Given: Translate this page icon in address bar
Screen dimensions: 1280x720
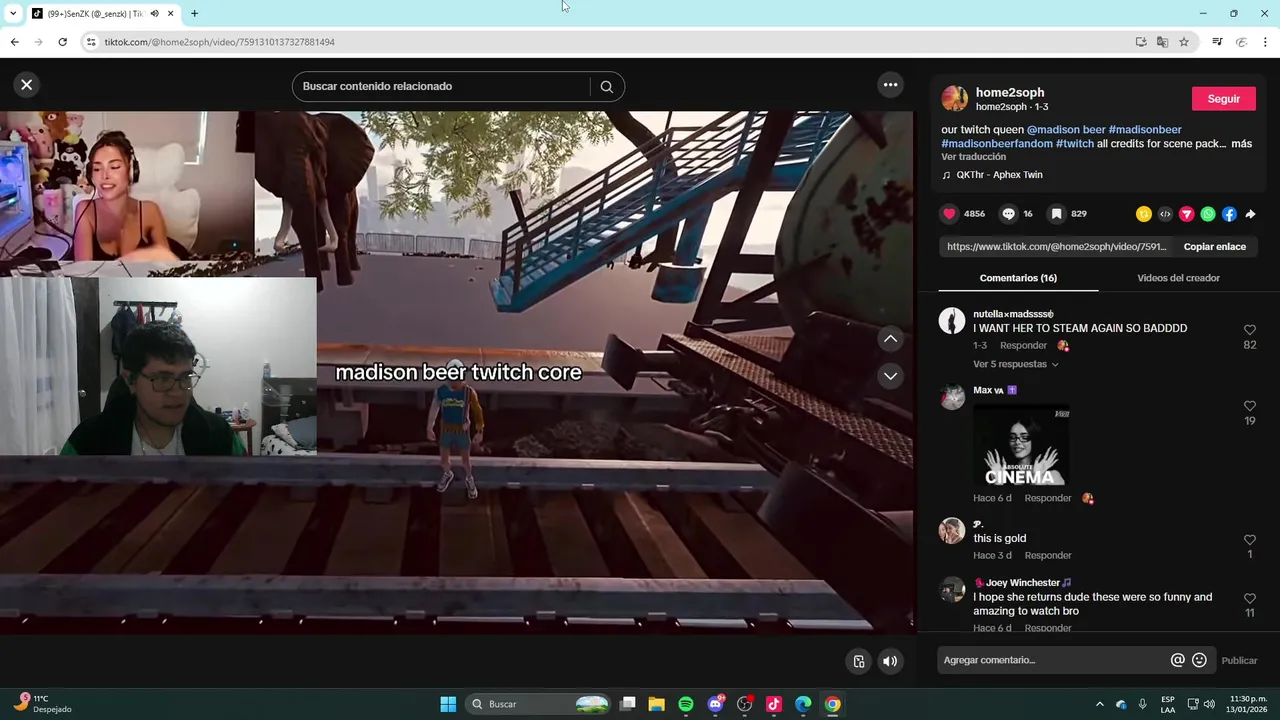Looking at the screenshot, I should [1162, 42].
